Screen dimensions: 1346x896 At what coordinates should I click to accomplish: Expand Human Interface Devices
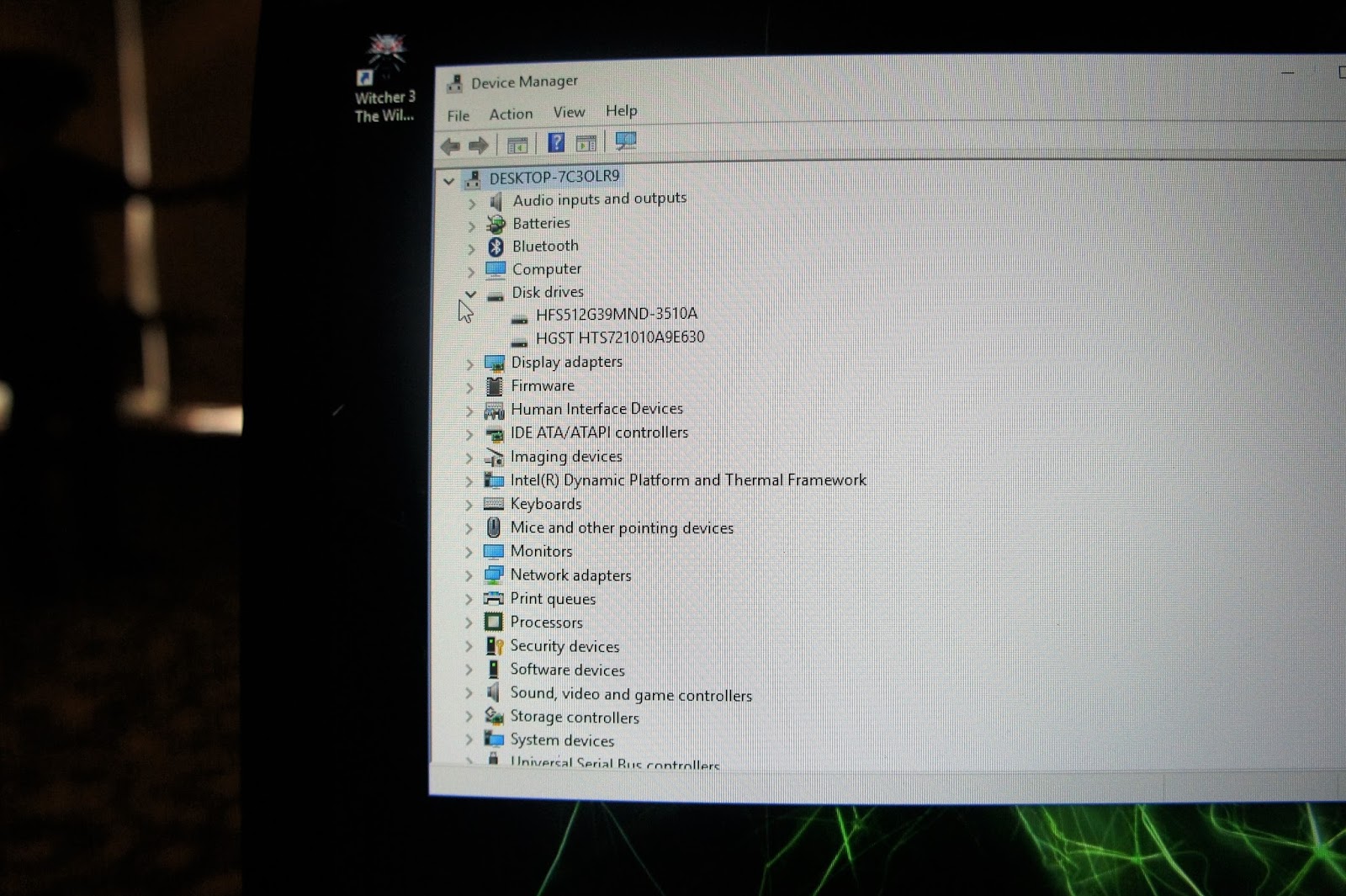click(x=470, y=411)
